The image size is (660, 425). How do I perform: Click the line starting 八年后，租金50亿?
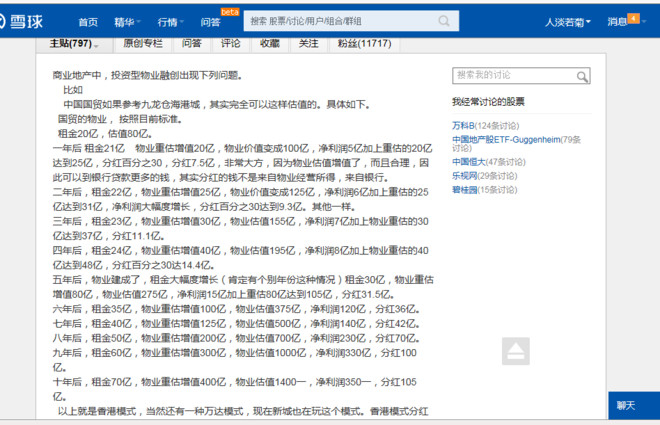point(236,338)
